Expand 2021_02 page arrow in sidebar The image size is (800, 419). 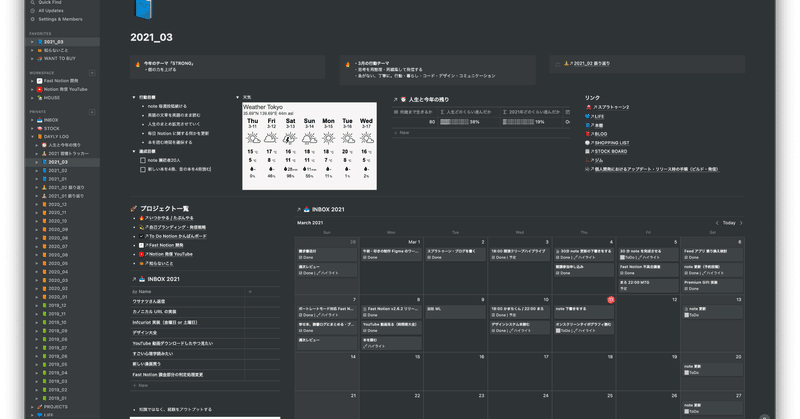tap(37, 170)
